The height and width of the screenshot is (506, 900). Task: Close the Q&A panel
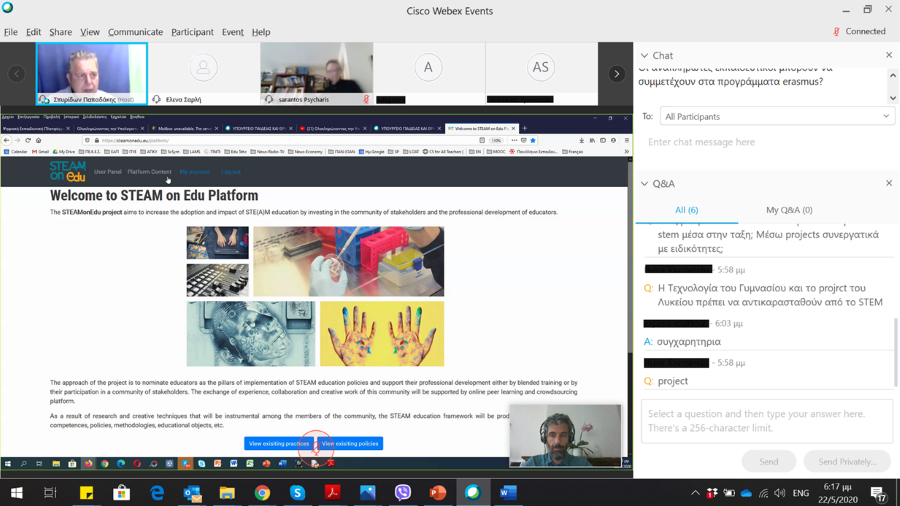[x=888, y=184]
